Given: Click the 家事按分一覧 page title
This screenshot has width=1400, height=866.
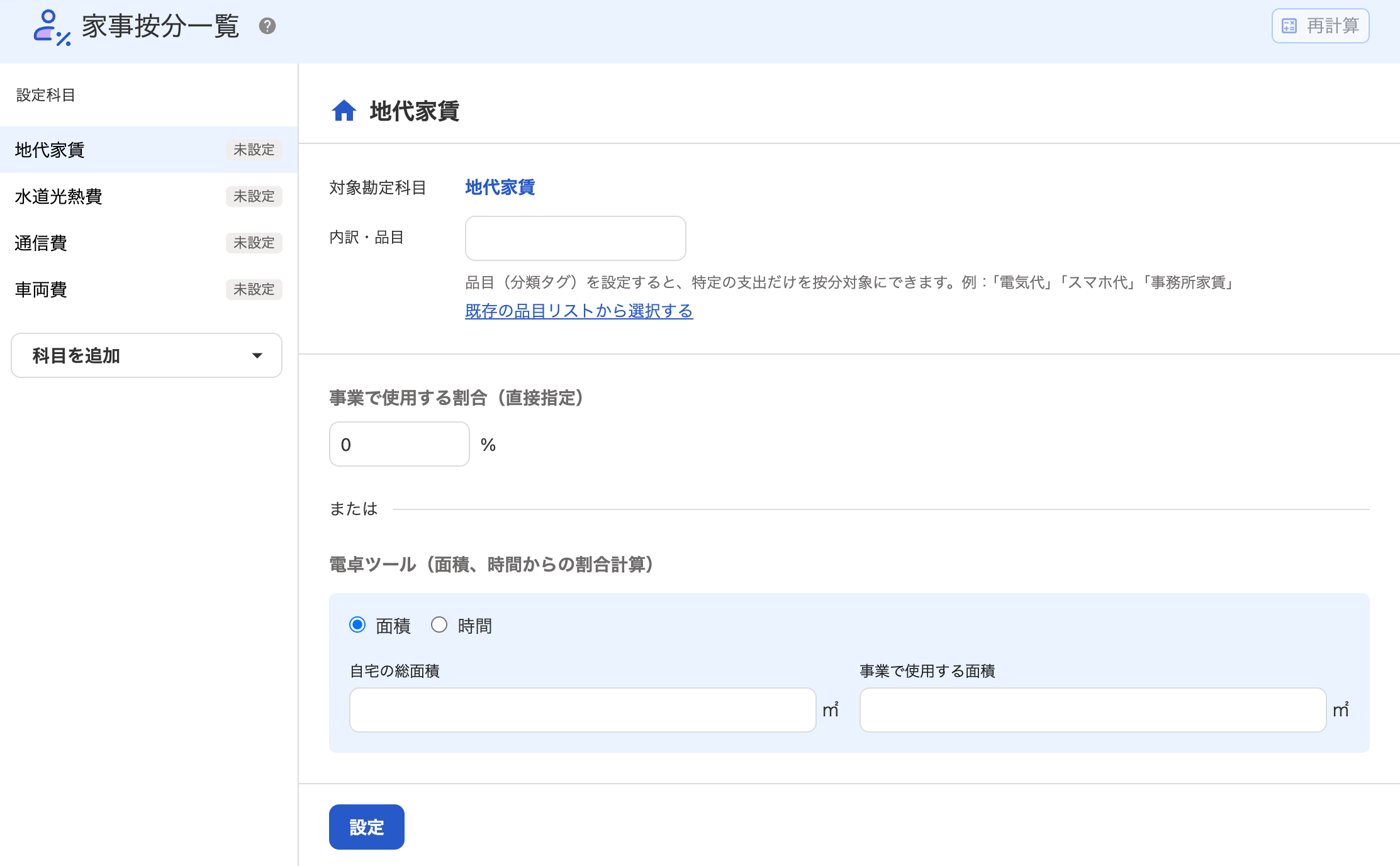Looking at the screenshot, I should coord(160,26).
